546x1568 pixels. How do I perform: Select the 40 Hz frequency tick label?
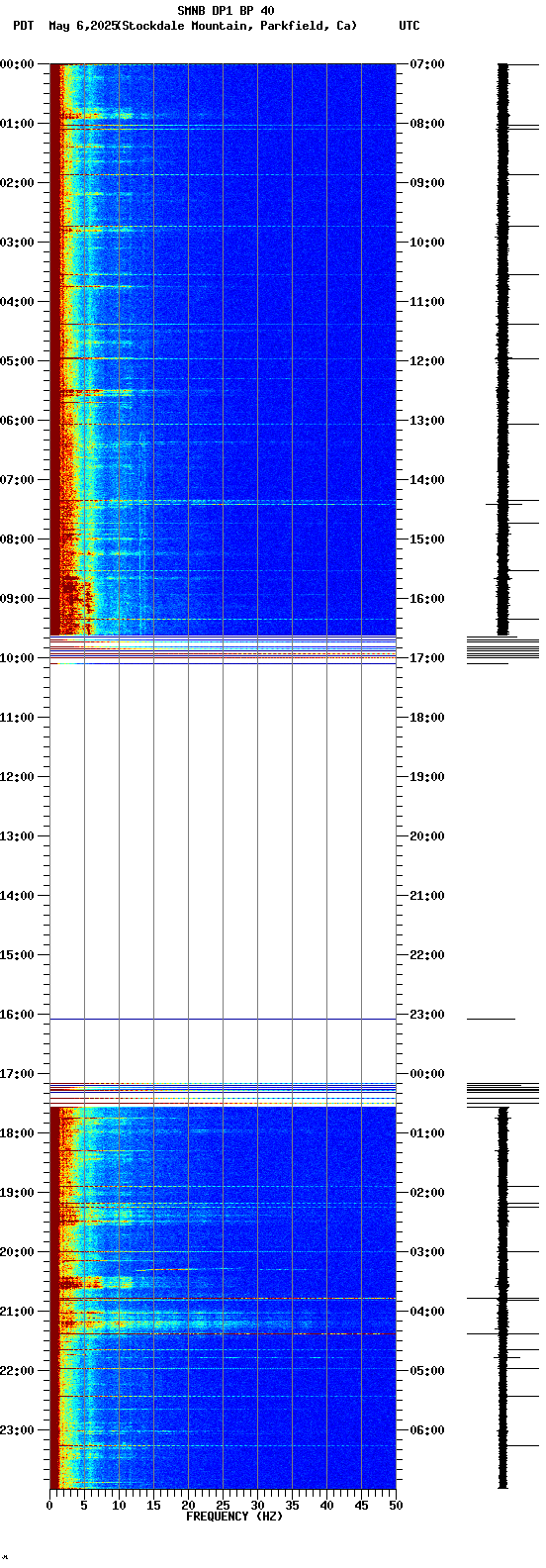tap(326, 1506)
